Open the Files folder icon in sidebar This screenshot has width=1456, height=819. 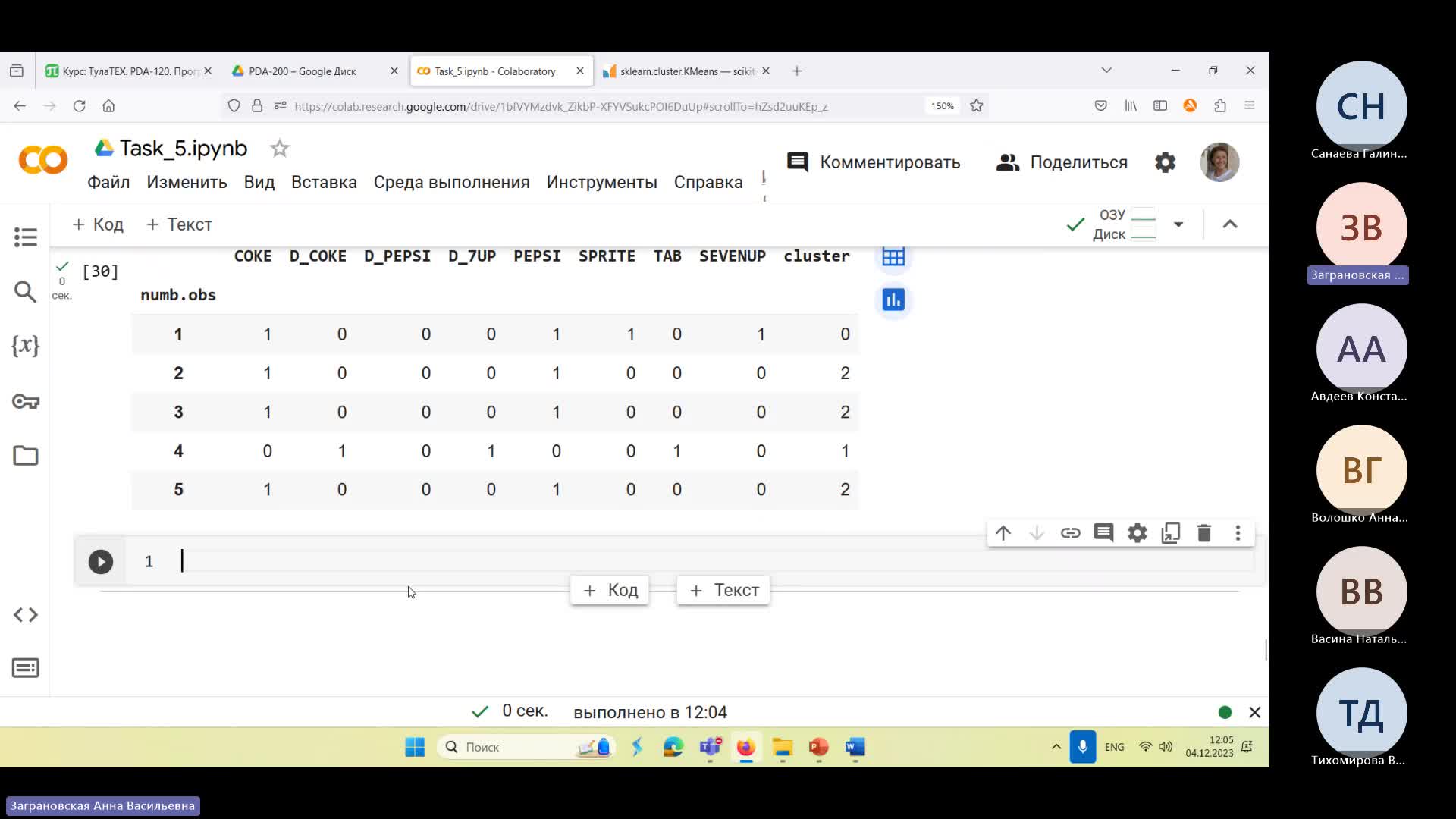(25, 456)
